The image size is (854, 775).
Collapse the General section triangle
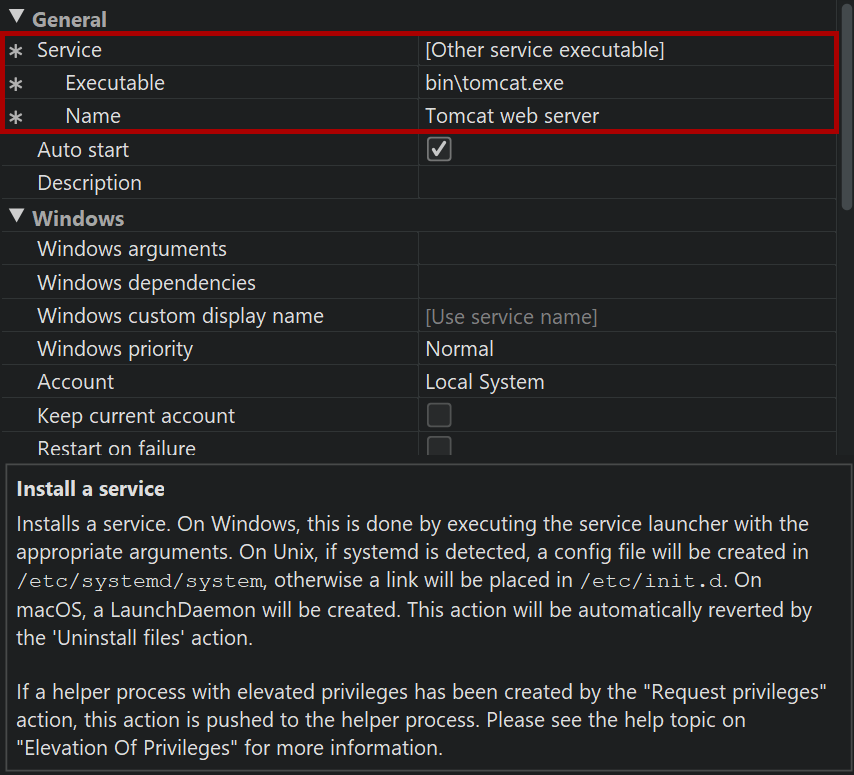click(16, 17)
